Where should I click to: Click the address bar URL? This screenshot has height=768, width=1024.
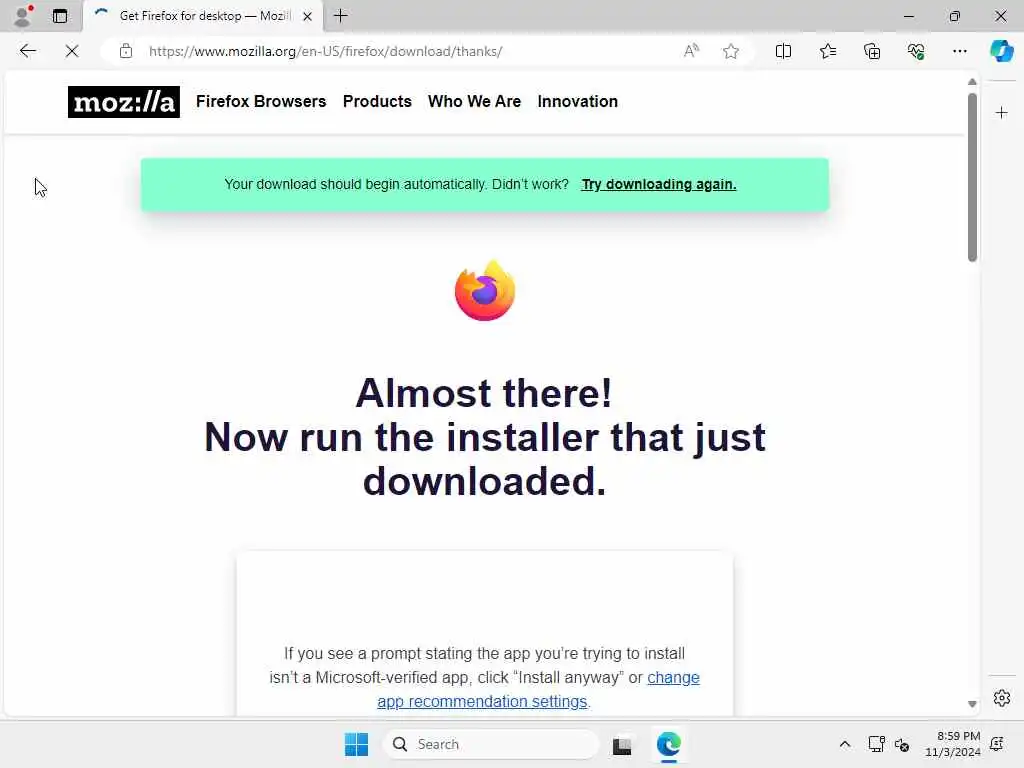coord(325,51)
